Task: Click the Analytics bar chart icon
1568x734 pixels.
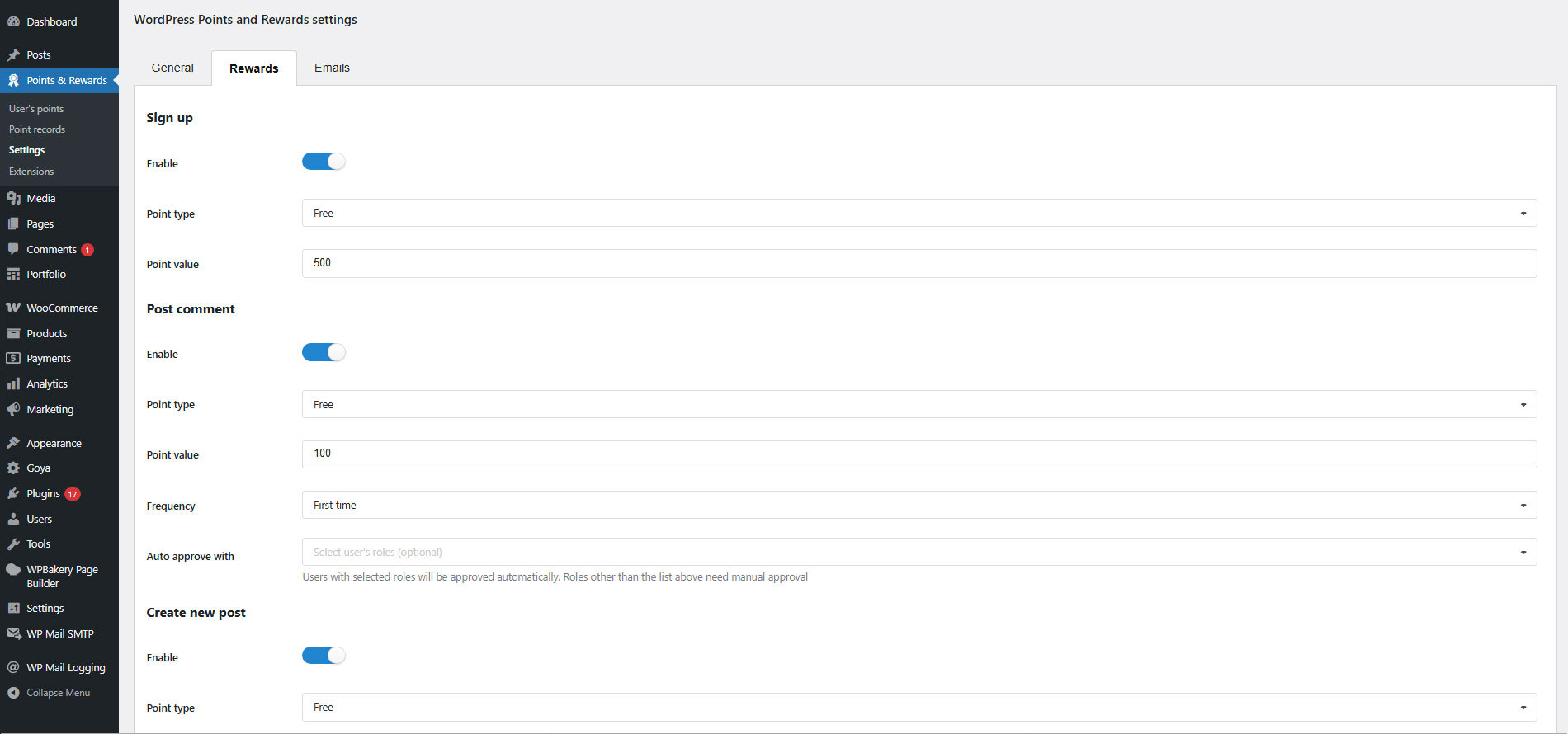Action: click(x=13, y=383)
